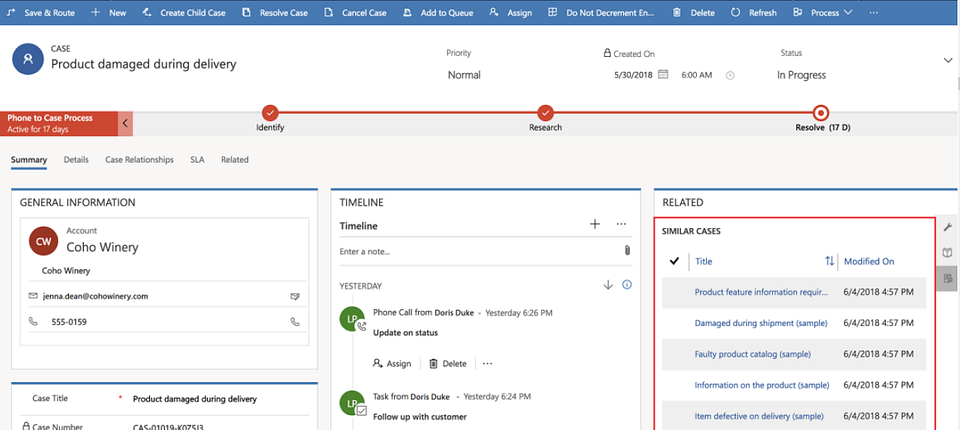Click the case entity avatar icon
This screenshot has height=430, width=960.
[28, 59]
